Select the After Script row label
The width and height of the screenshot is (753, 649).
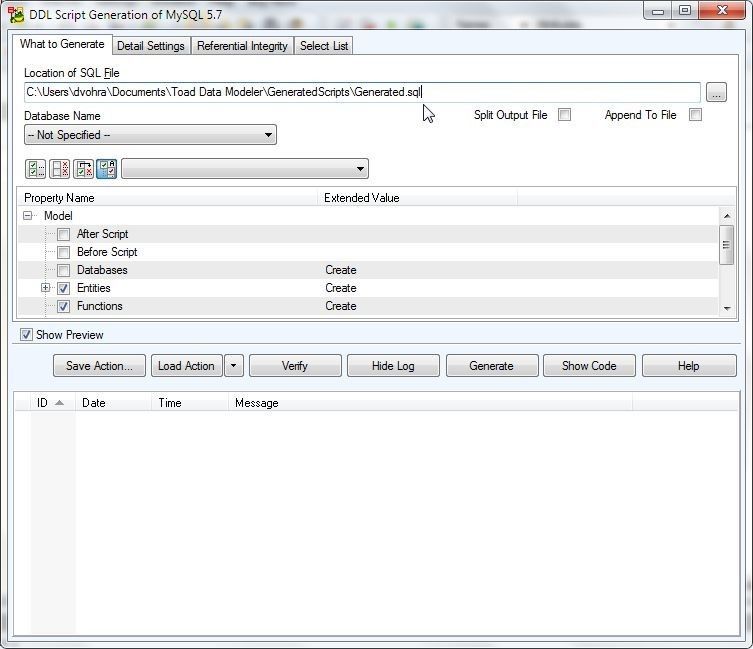pyautogui.click(x=102, y=234)
